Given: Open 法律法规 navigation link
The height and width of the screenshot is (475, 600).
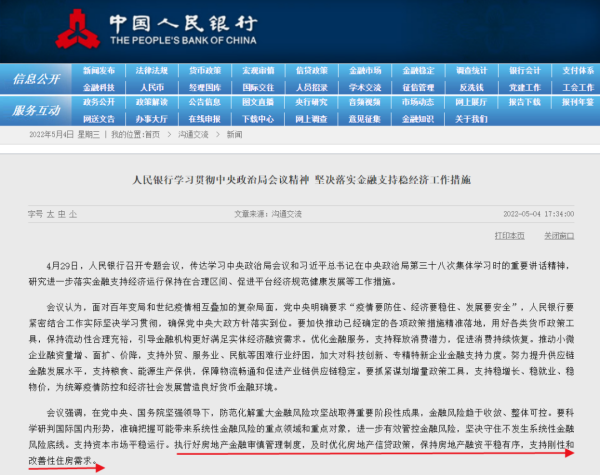Looking at the screenshot, I should (x=151, y=71).
